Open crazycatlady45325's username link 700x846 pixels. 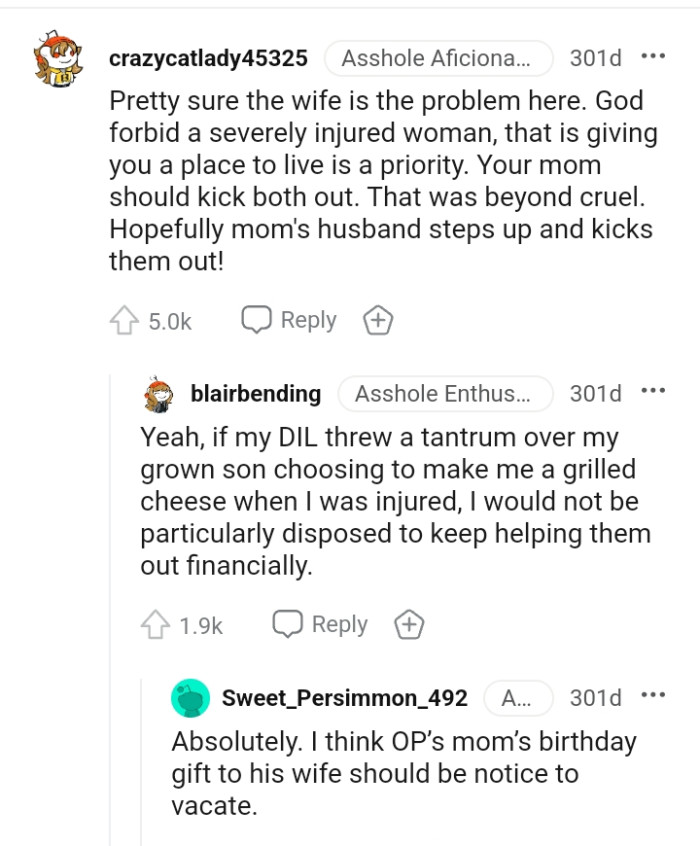click(207, 58)
